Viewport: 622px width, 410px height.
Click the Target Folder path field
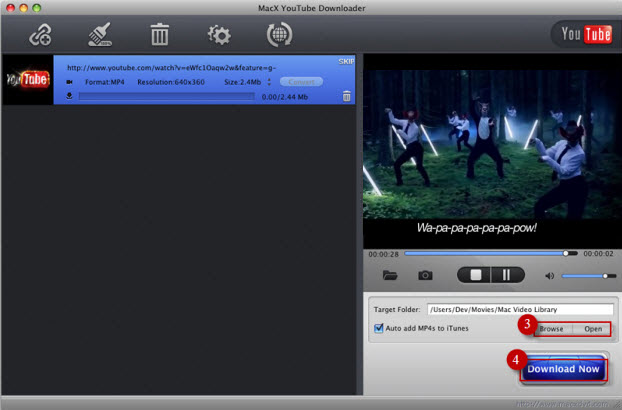(x=520, y=309)
